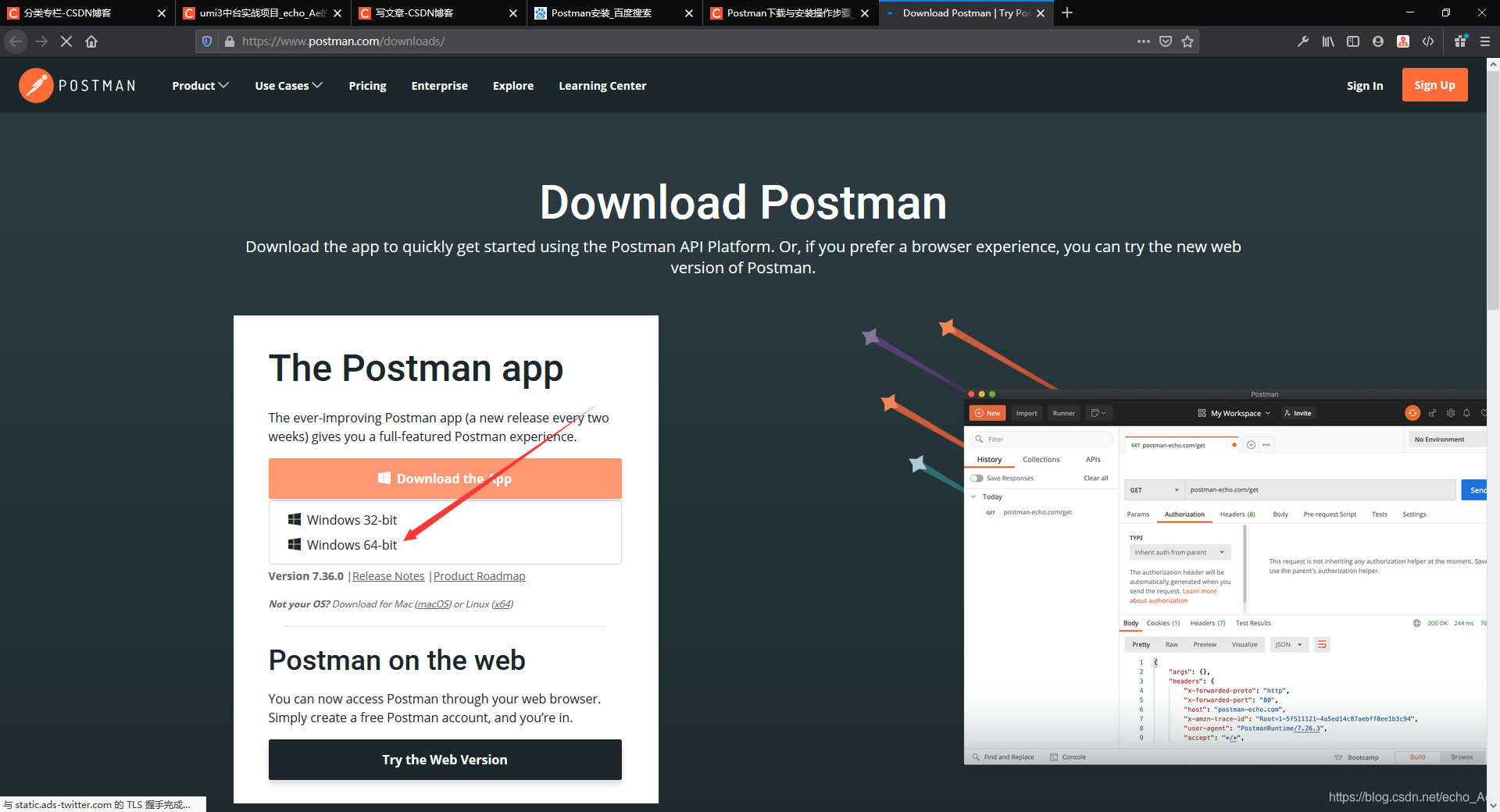The width and height of the screenshot is (1500, 812).
Task: Click the Linux x64 download link
Action: [502, 604]
